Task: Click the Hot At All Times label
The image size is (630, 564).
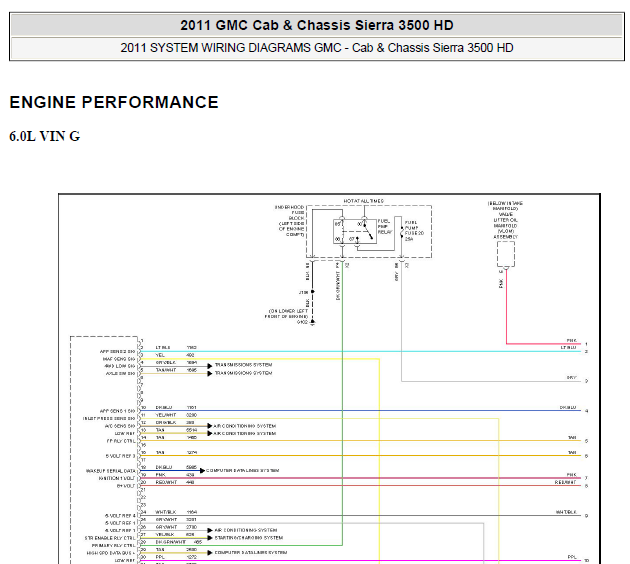Action: tap(364, 201)
